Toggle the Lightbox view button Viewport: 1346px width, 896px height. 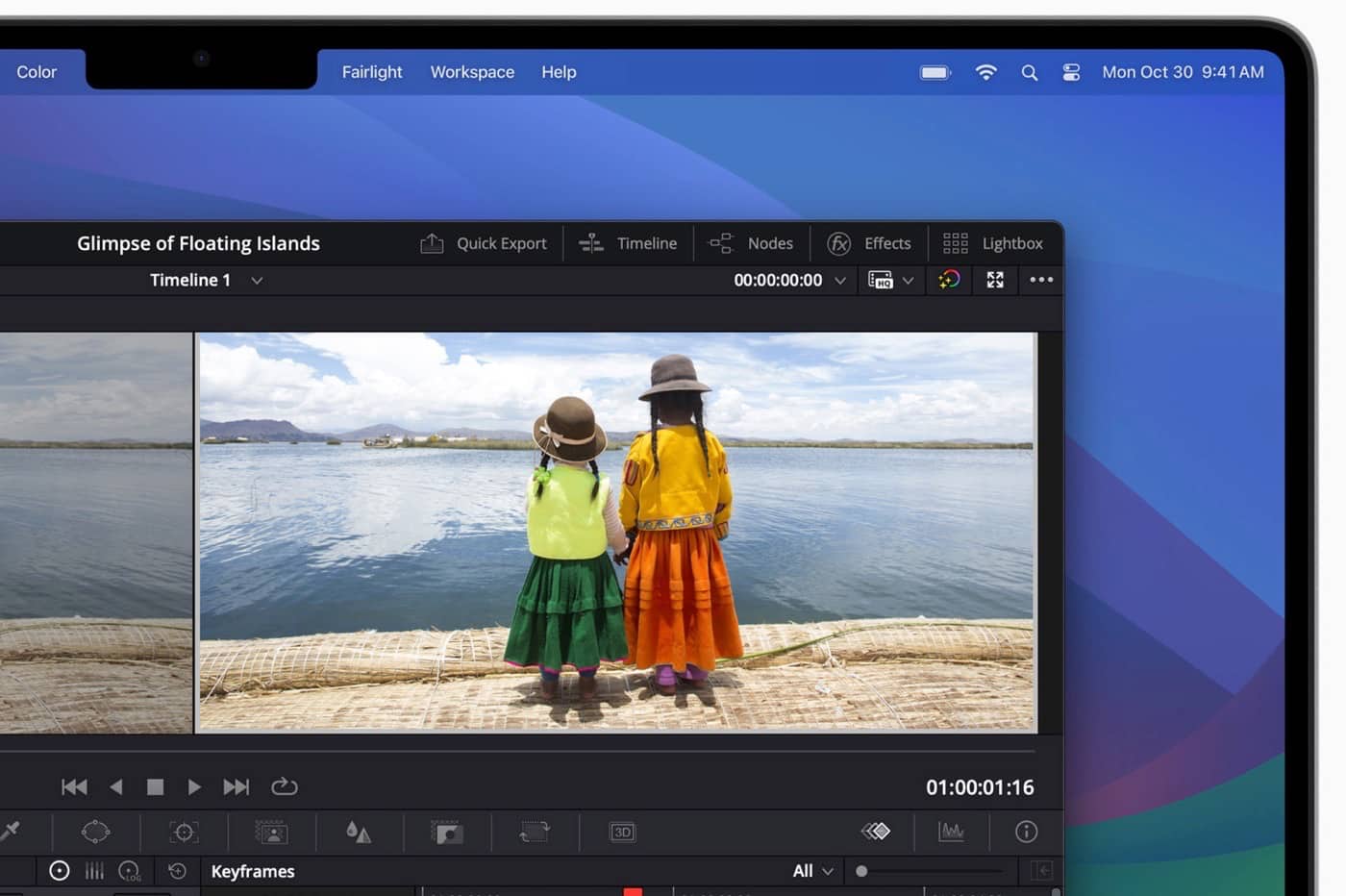coord(993,243)
